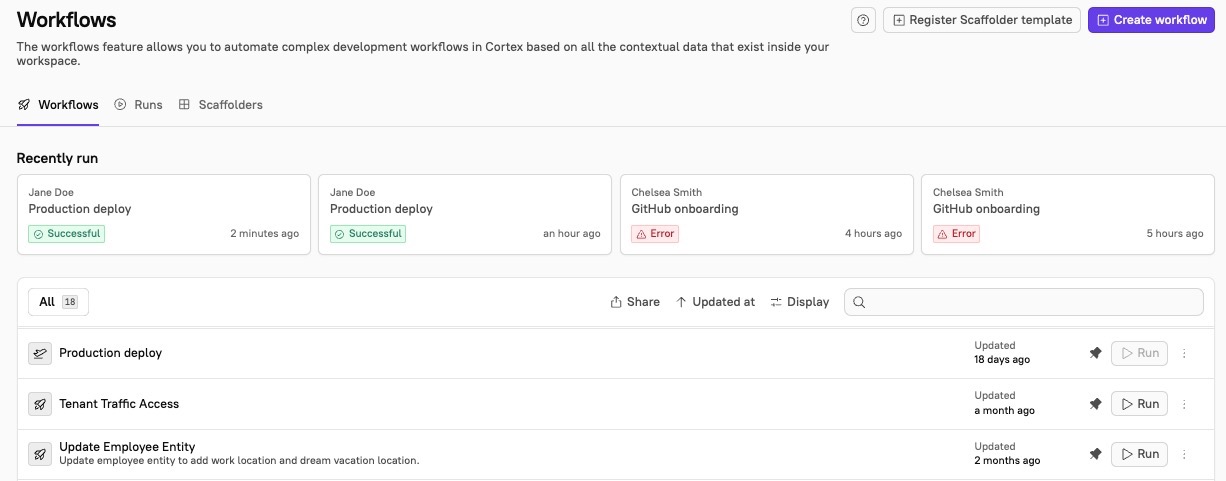Unpin the Production deploy workflow

pos(1095,353)
